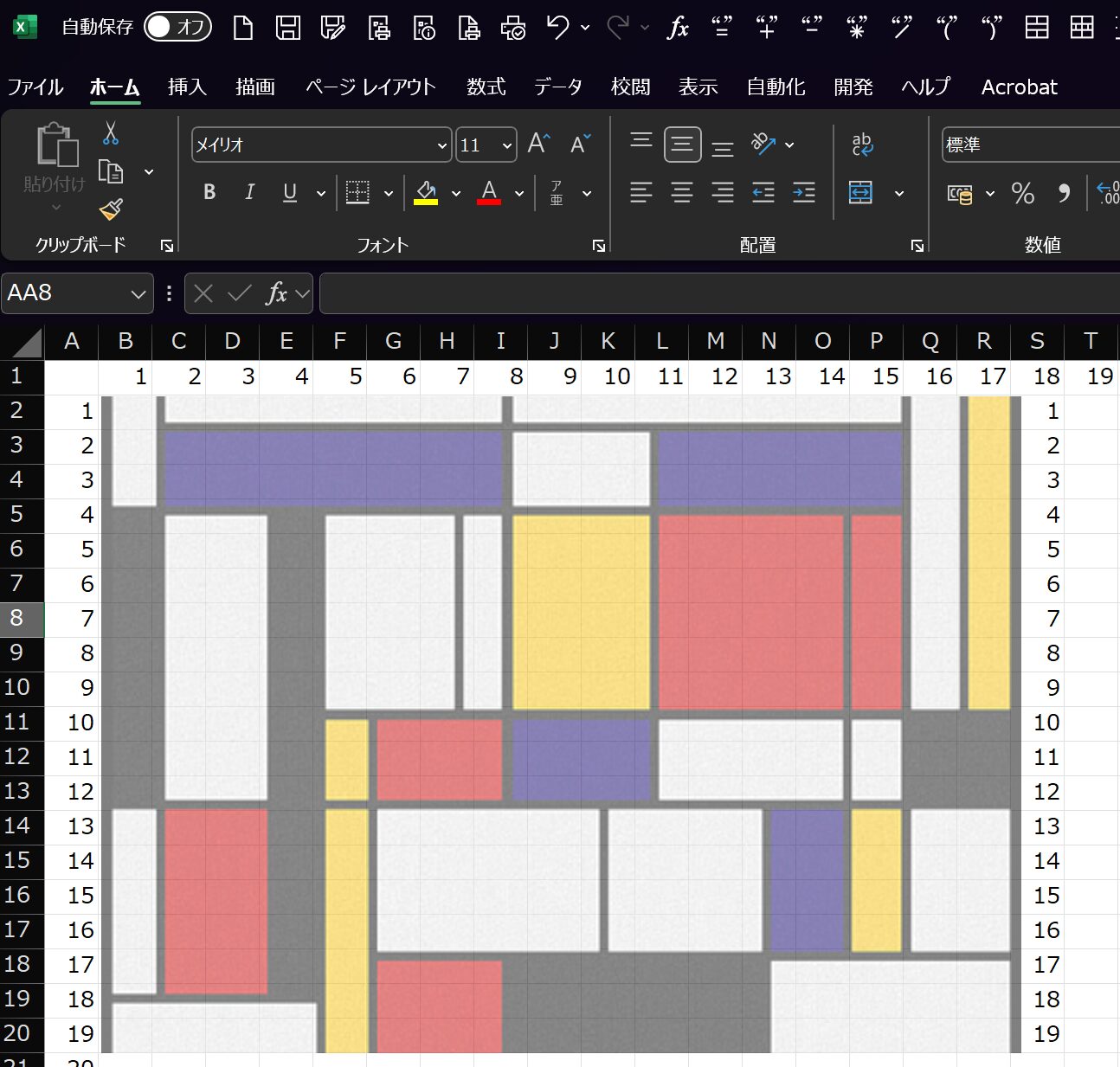Switch to the 開発 tab

coord(853,87)
